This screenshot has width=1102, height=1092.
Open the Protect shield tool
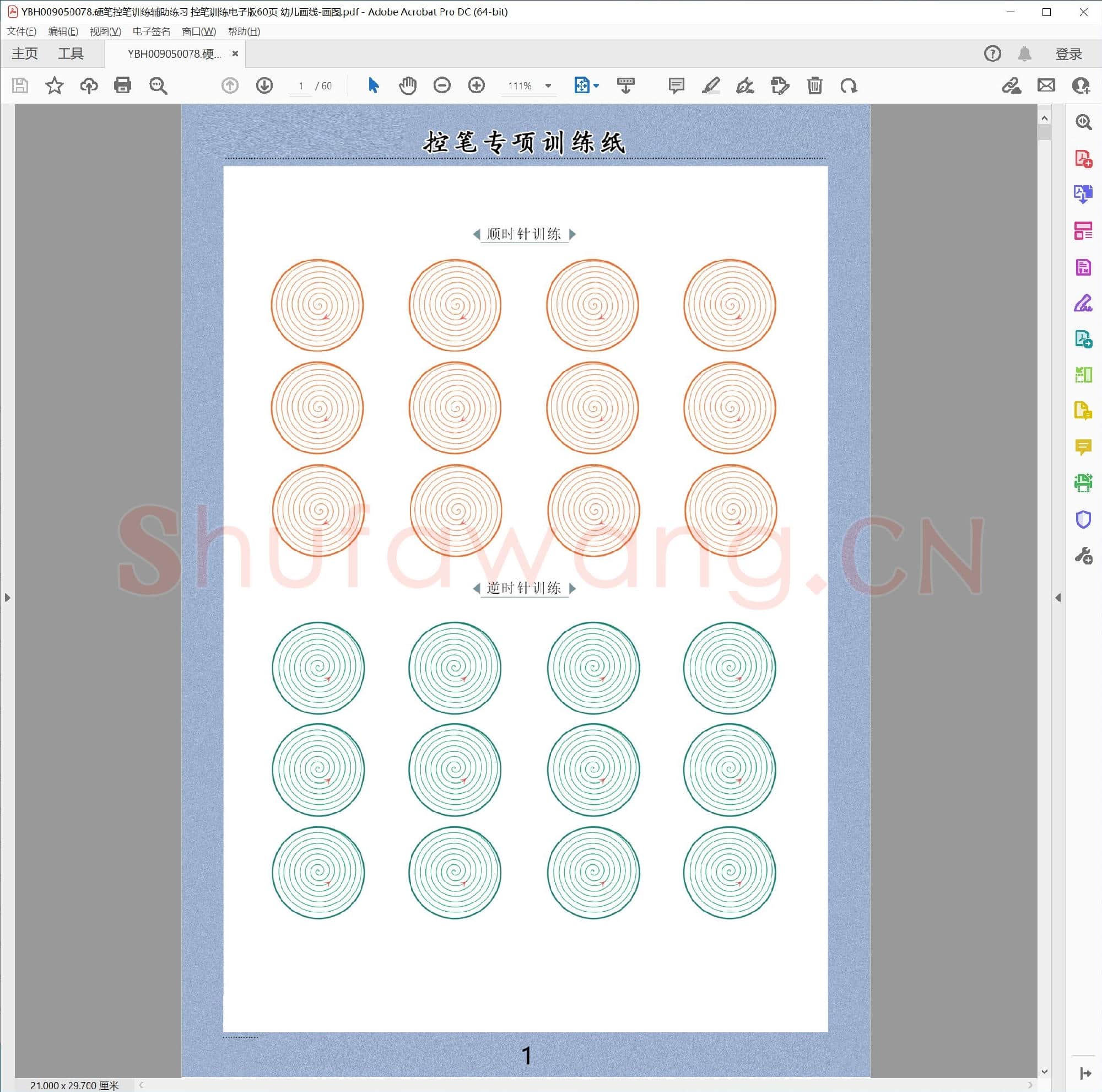coord(1083,519)
